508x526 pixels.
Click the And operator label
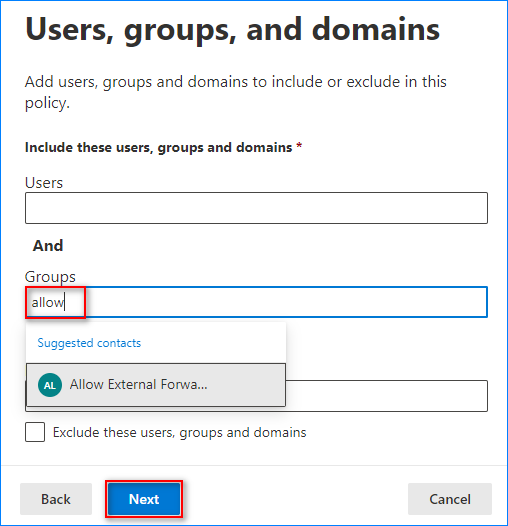coord(48,246)
